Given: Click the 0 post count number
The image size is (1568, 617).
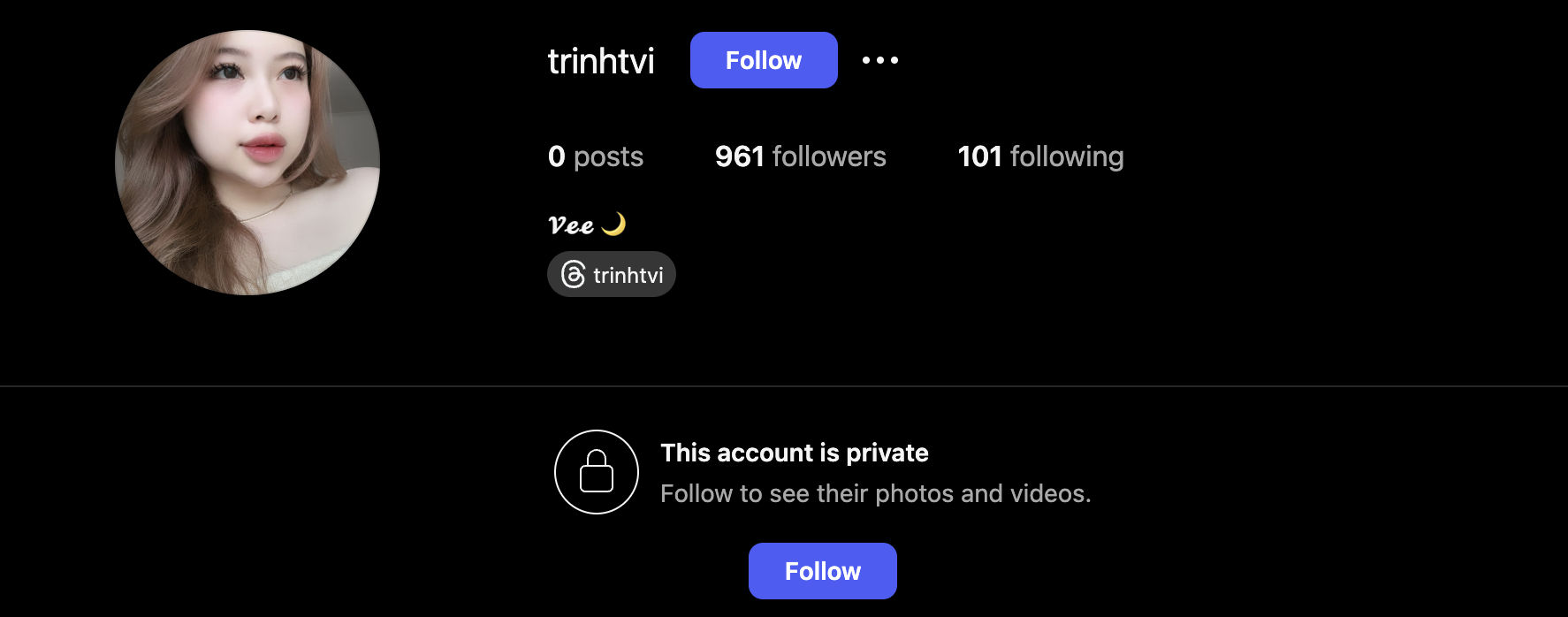Looking at the screenshot, I should [x=557, y=156].
